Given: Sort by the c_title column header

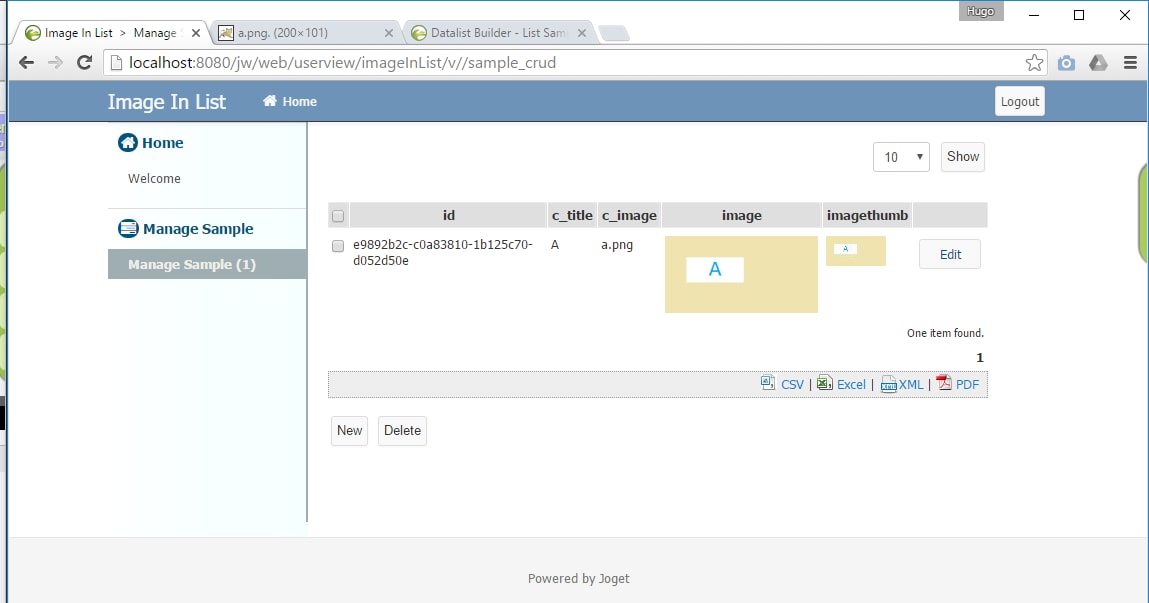Looking at the screenshot, I should click(572, 215).
